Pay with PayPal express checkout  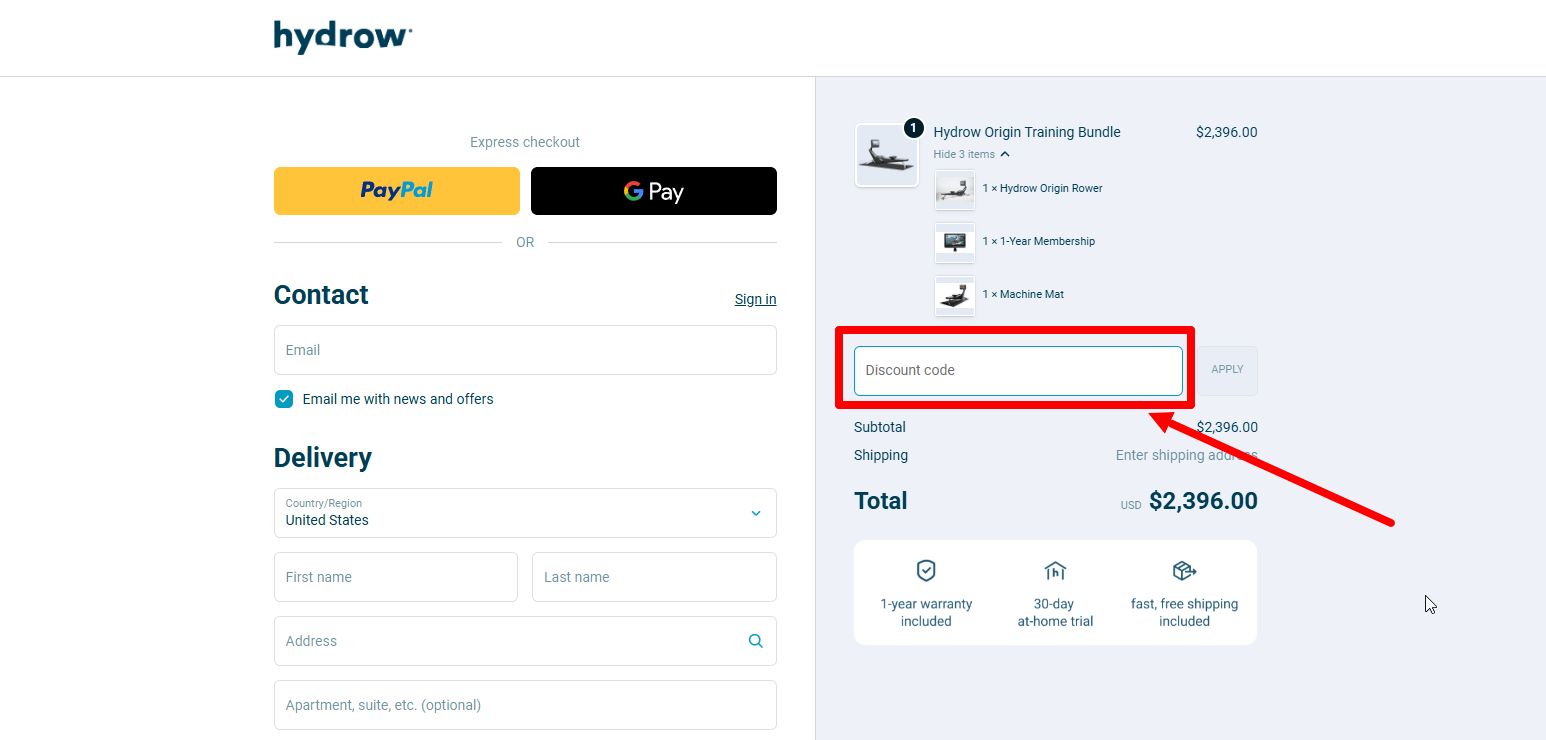click(x=397, y=191)
